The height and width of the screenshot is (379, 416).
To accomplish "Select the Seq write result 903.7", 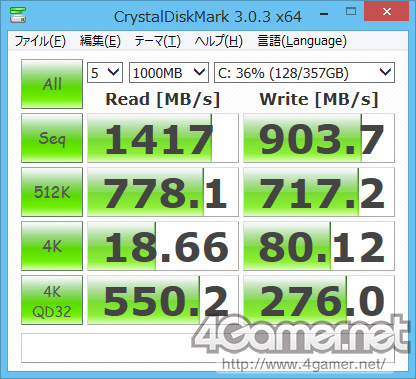I will (x=319, y=138).
